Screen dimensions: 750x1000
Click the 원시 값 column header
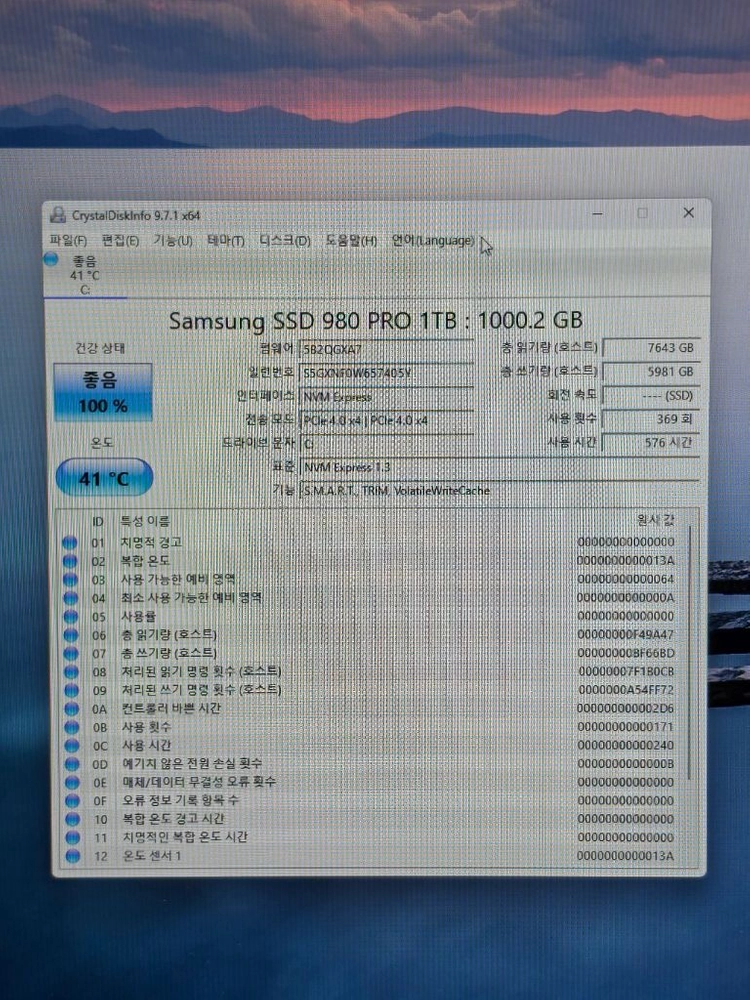[x=656, y=520]
